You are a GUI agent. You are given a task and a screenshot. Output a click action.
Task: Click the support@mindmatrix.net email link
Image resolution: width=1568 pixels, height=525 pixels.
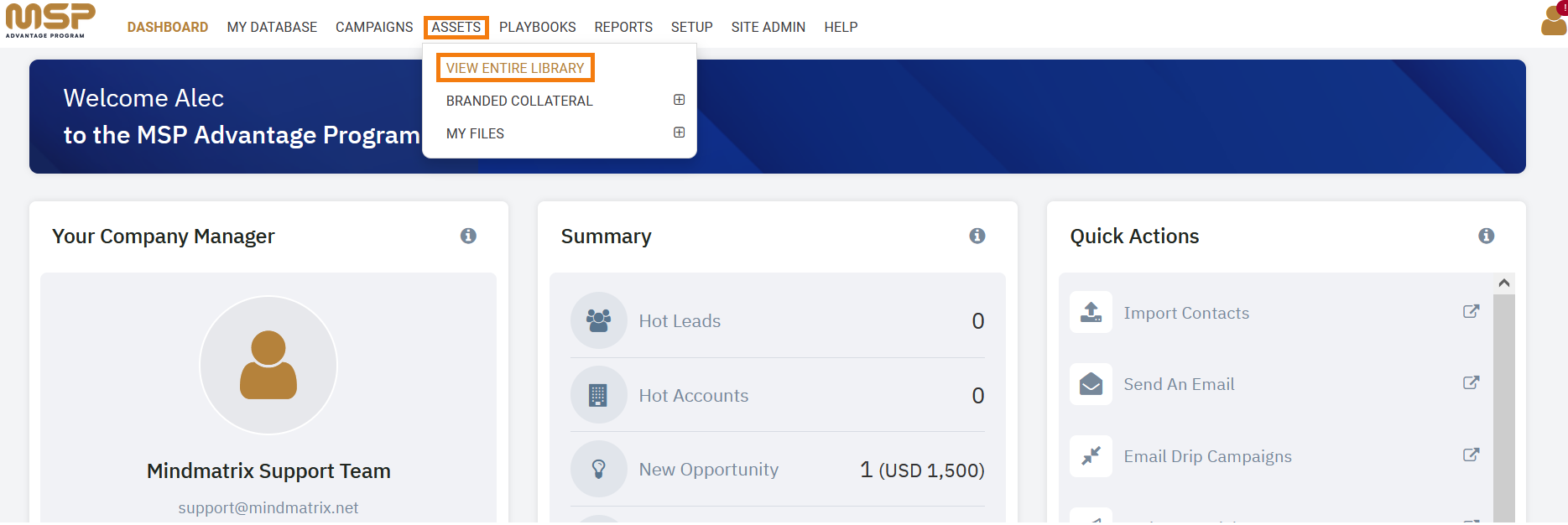point(268,507)
